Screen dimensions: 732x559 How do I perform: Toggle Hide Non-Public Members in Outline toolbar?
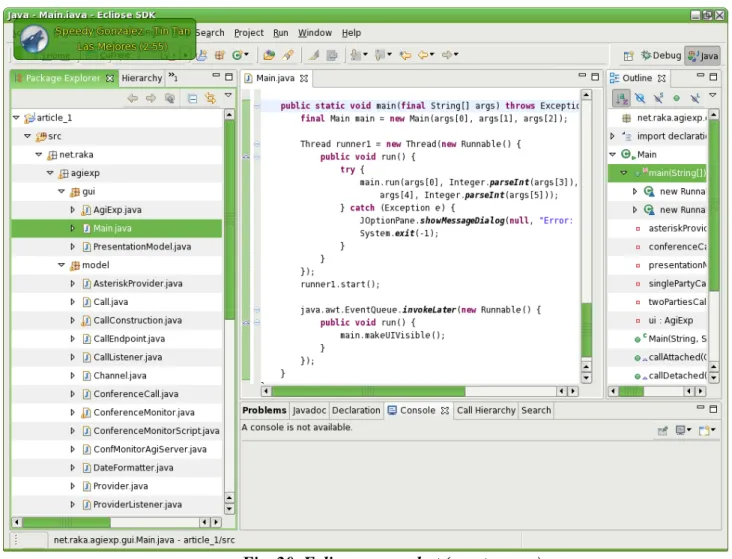coord(676,98)
